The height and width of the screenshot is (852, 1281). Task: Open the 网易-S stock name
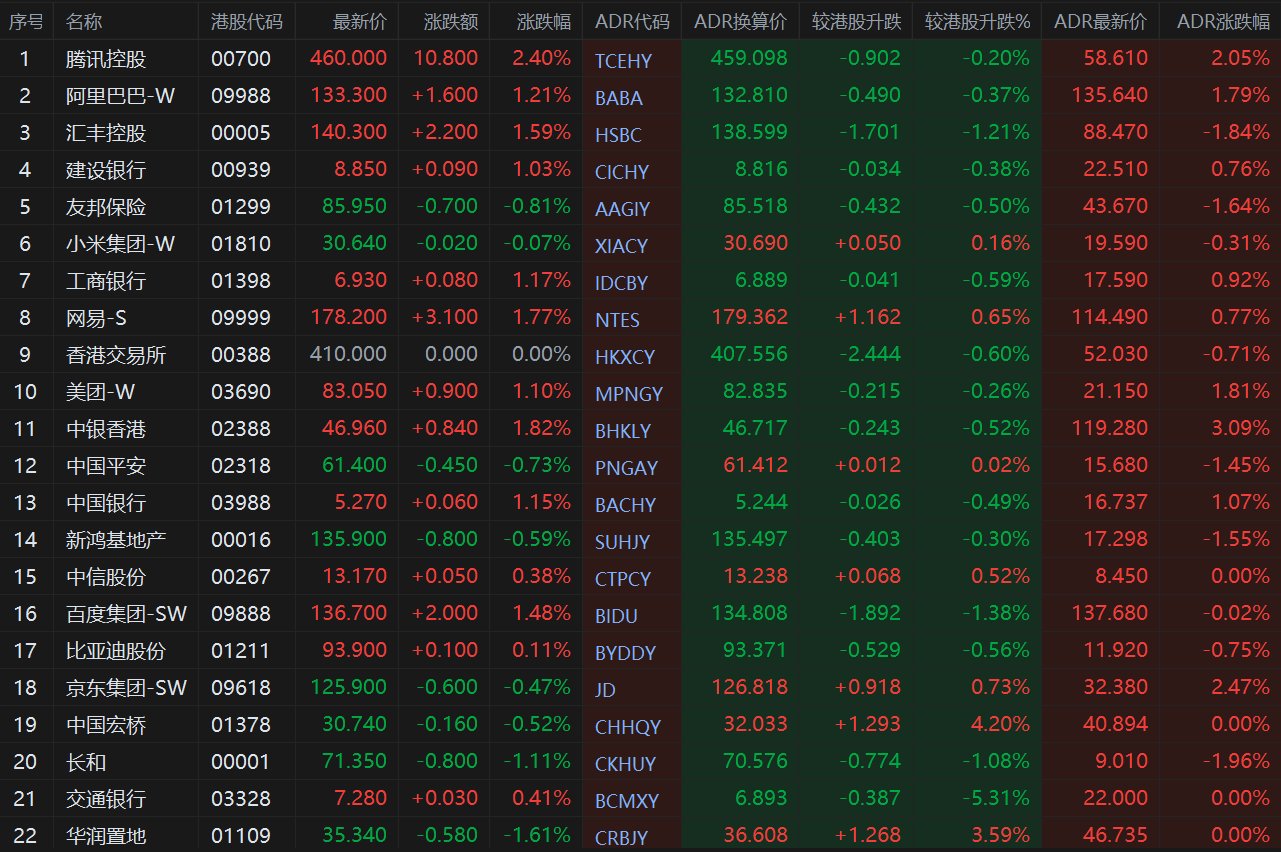pos(95,318)
